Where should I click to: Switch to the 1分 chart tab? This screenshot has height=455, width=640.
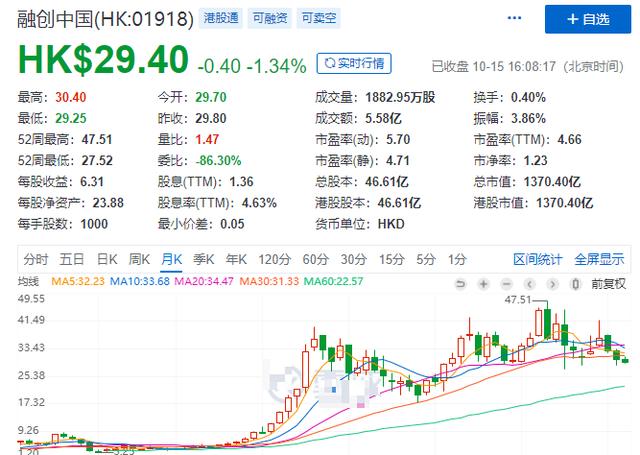coord(457,259)
